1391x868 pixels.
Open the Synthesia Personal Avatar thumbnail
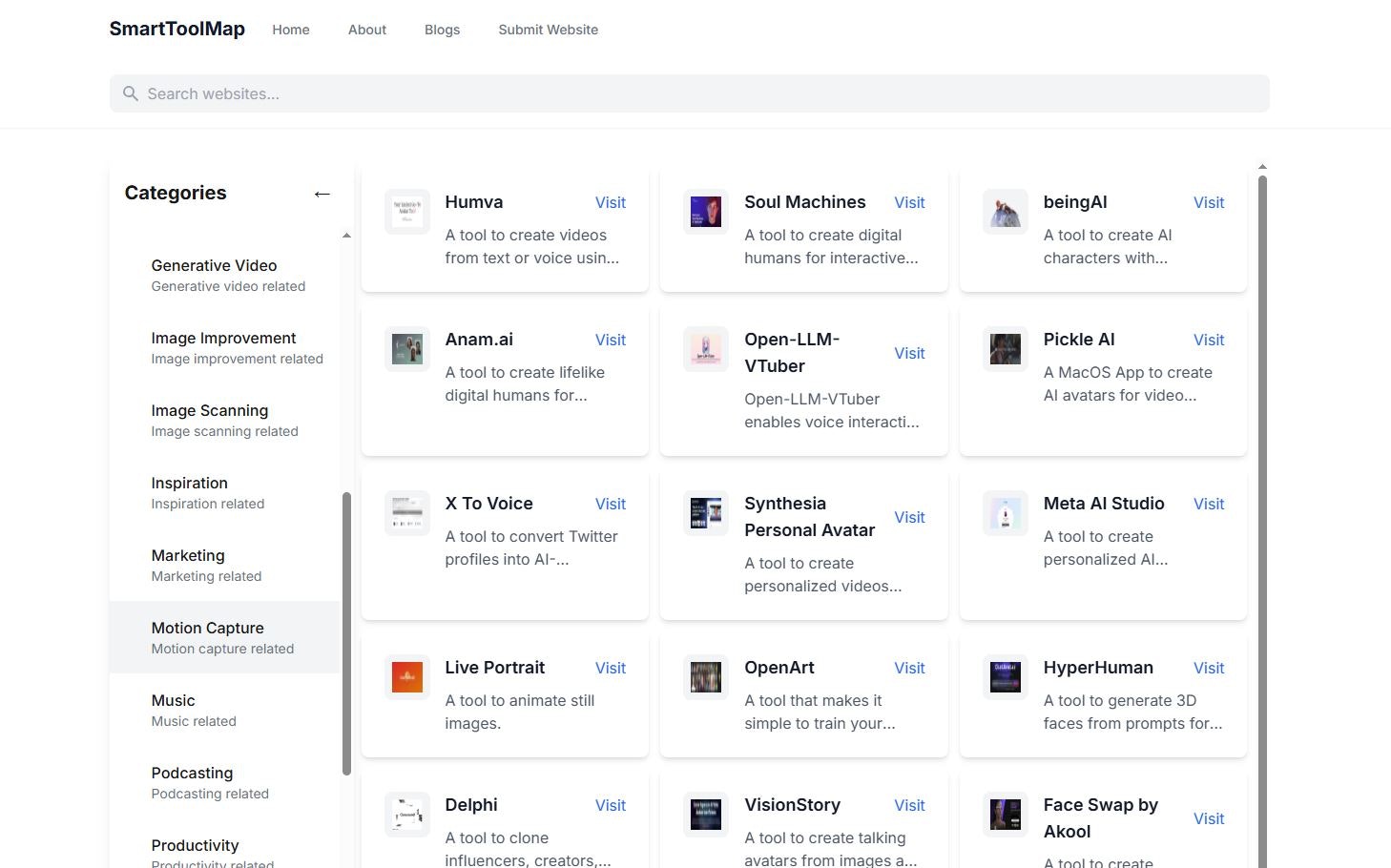706,513
